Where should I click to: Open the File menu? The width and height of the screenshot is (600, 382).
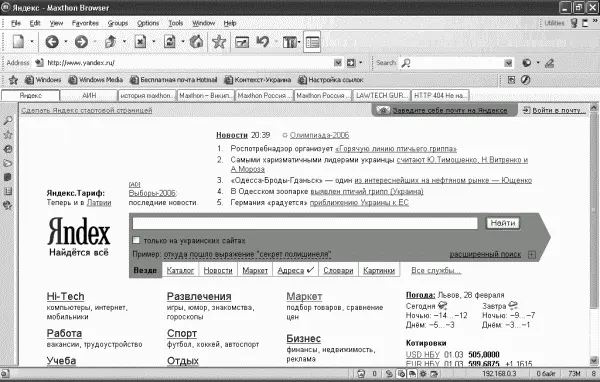coord(16,23)
